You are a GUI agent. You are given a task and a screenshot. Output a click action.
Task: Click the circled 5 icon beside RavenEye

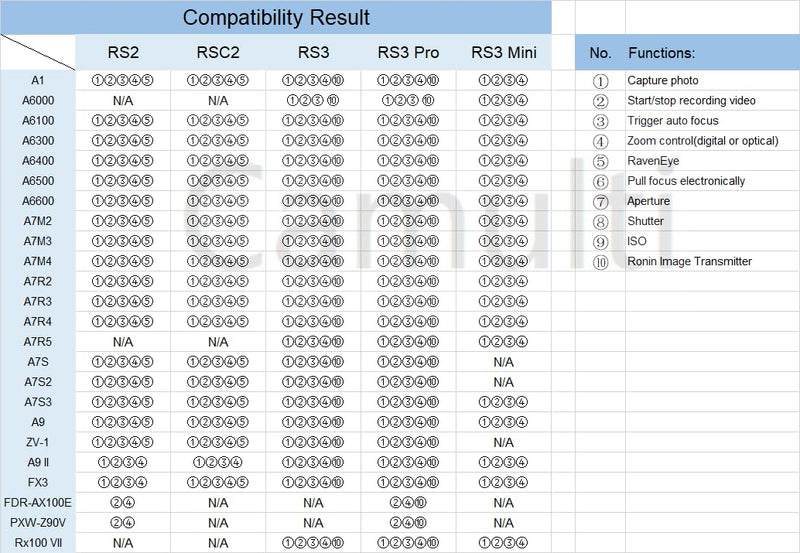pyautogui.click(x=601, y=162)
